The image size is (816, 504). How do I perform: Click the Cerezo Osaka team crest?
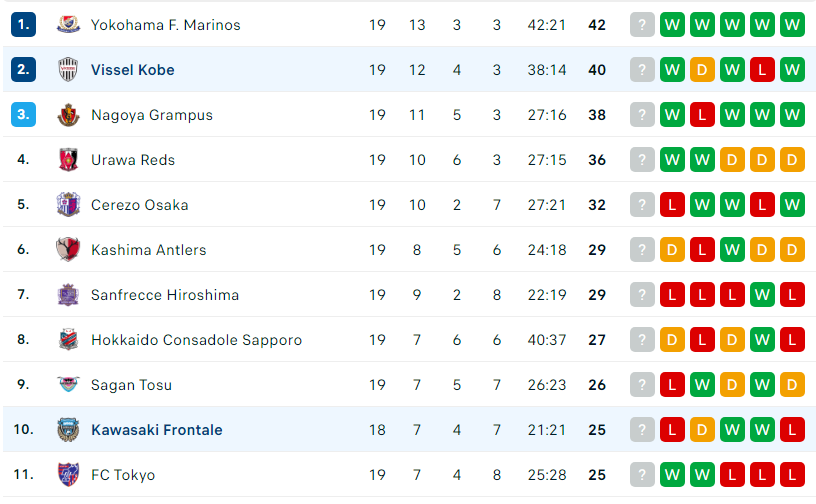tap(68, 205)
